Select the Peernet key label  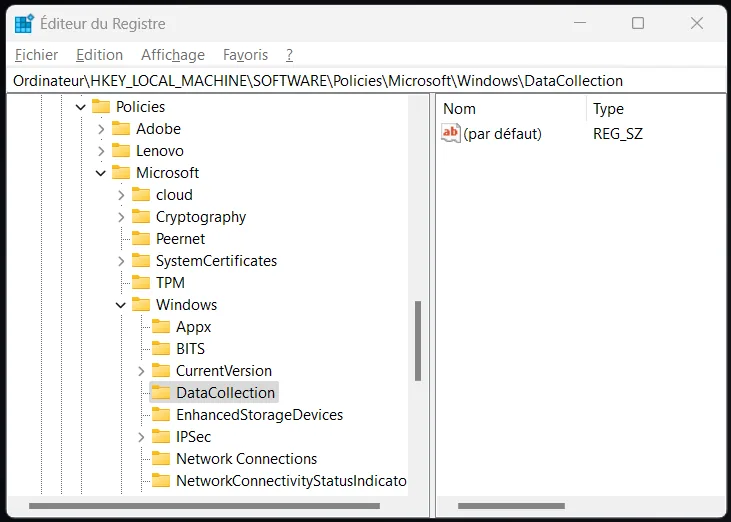[x=180, y=239]
